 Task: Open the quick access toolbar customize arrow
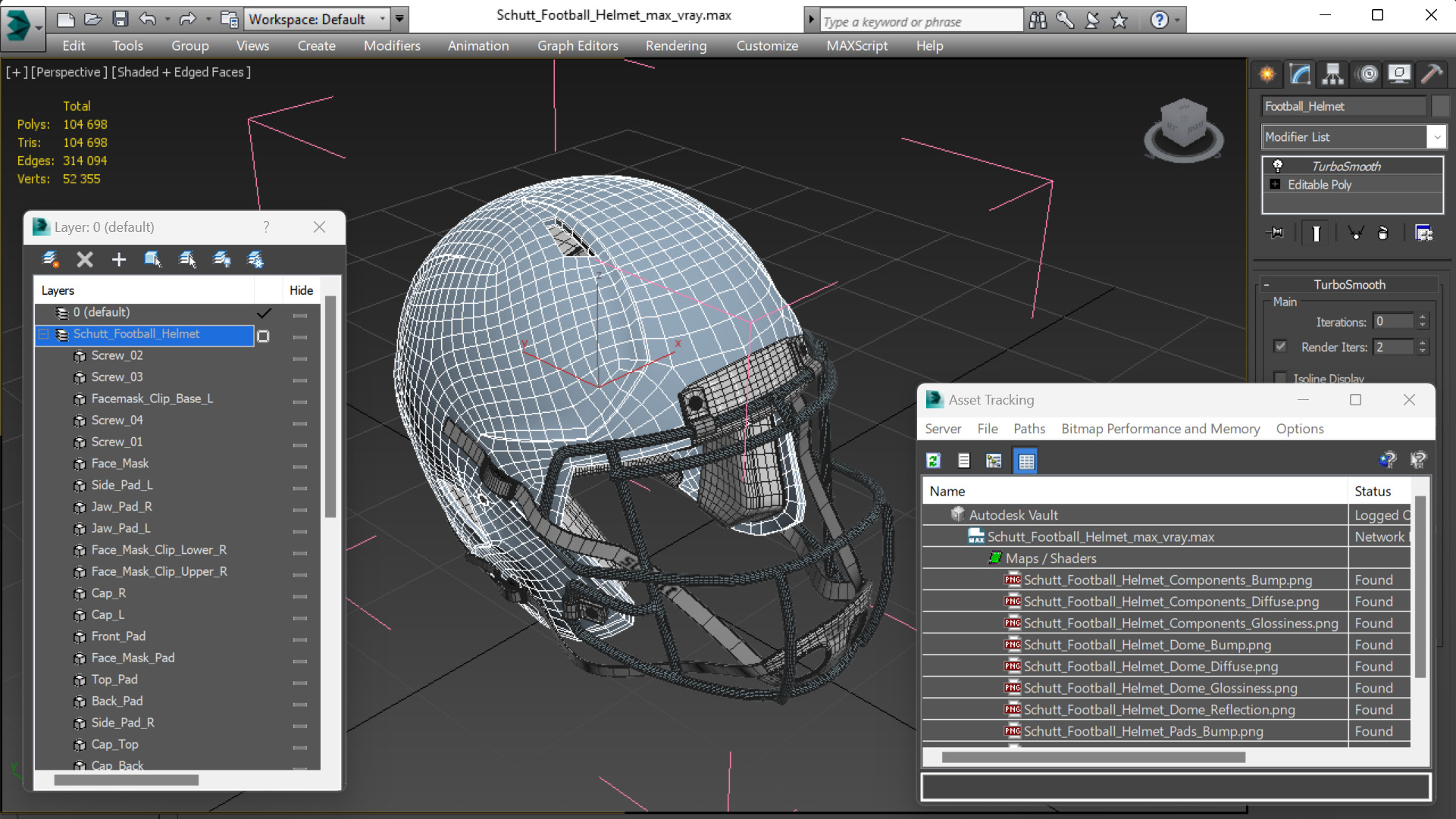[399, 19]
